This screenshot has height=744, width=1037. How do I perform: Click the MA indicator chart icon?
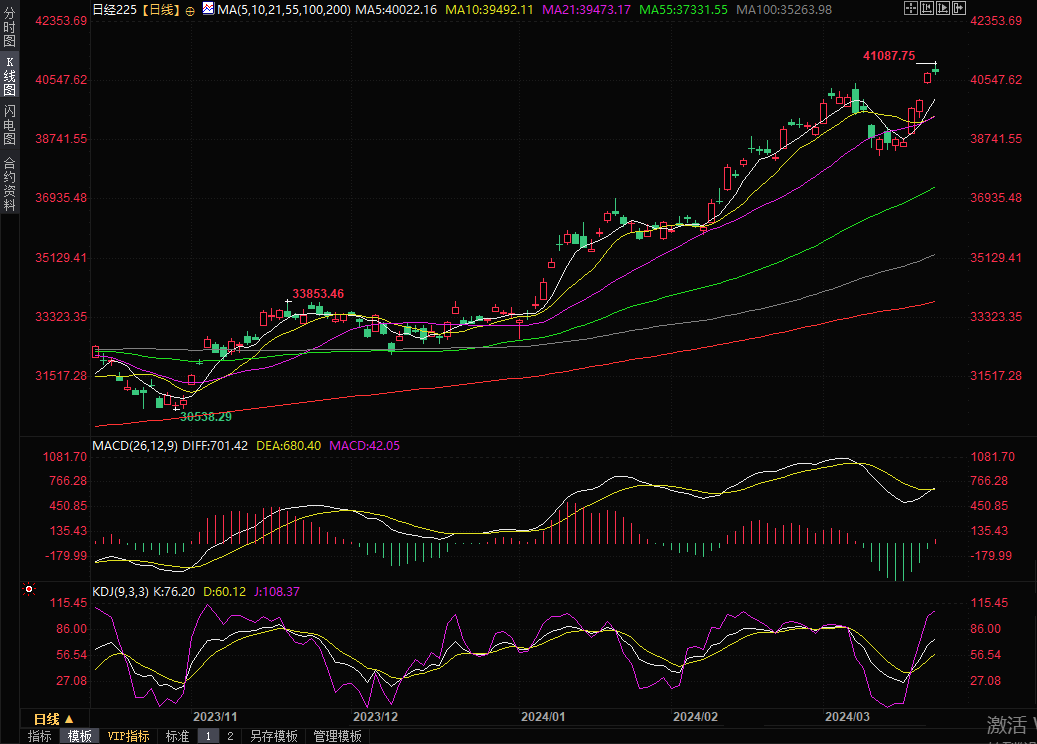(x=207, y=8)
